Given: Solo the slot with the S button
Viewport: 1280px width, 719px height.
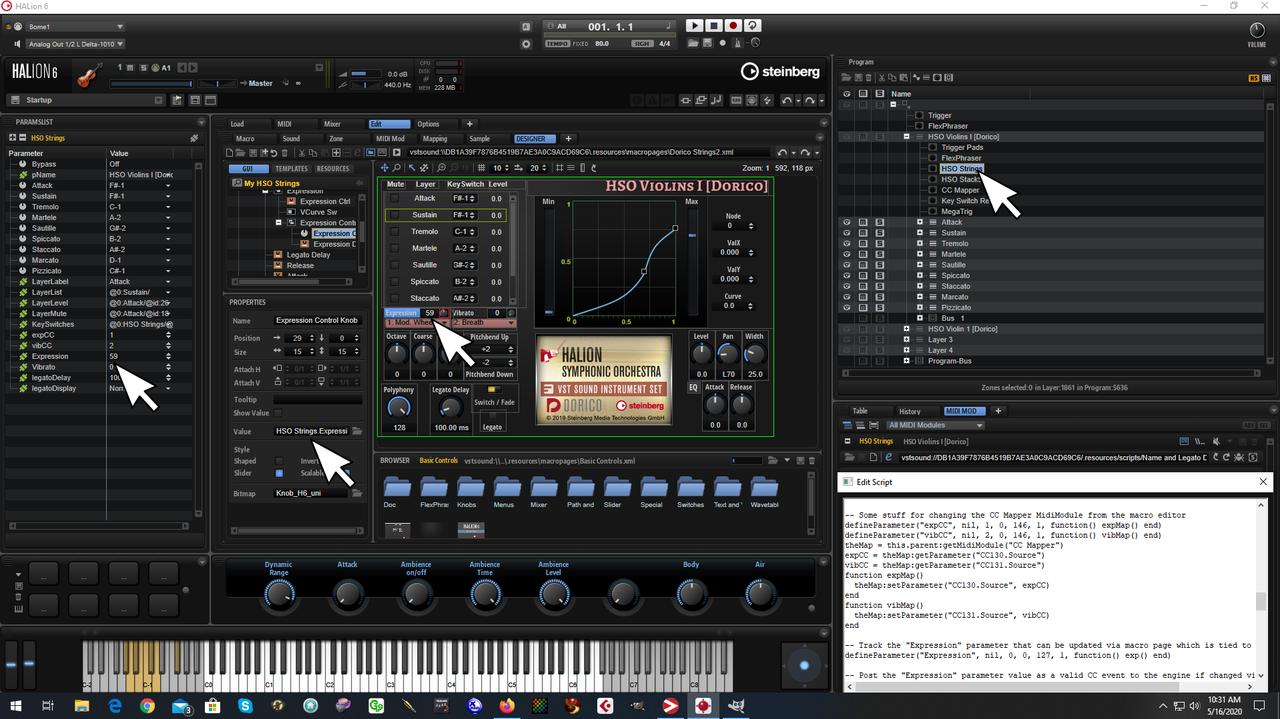Looking at the screenshot, I should [x=142, y=68].
